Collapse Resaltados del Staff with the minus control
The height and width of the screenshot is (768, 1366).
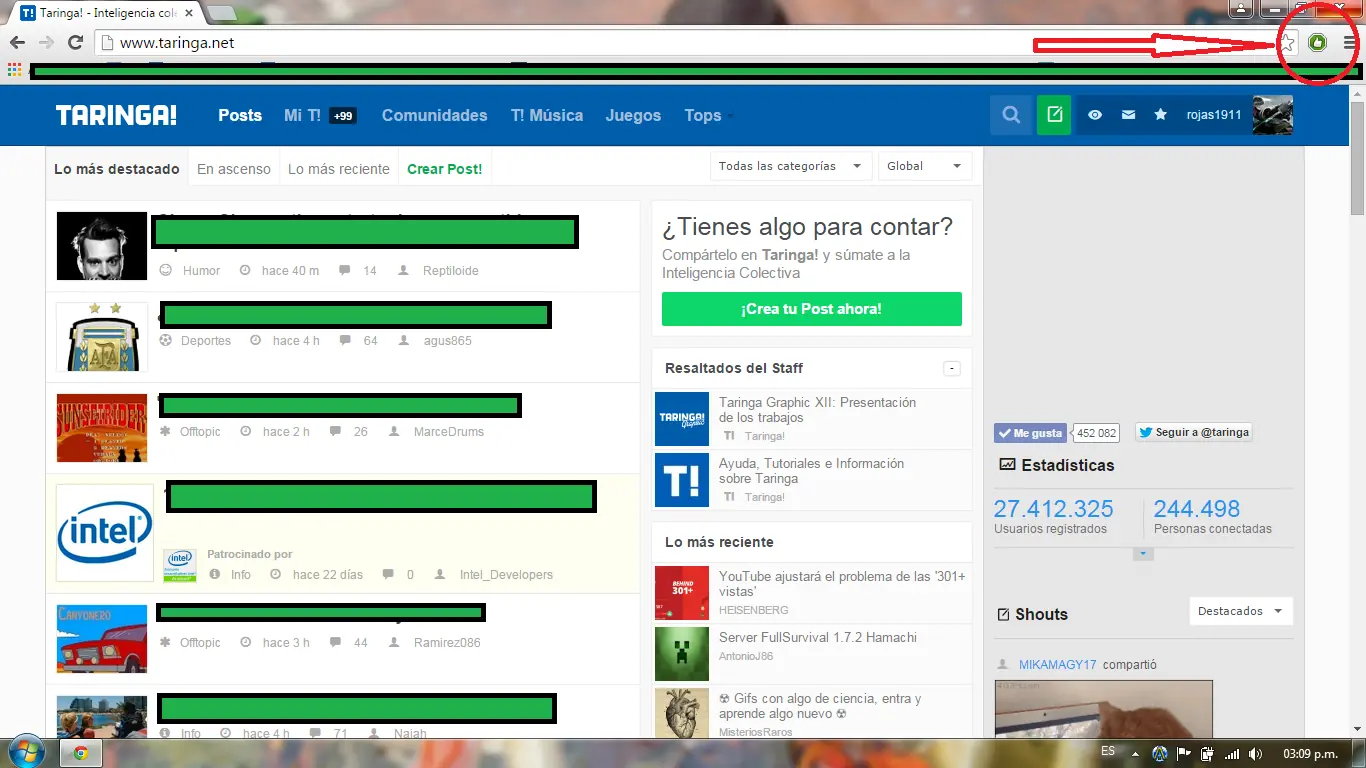click(x=951, y=368)
